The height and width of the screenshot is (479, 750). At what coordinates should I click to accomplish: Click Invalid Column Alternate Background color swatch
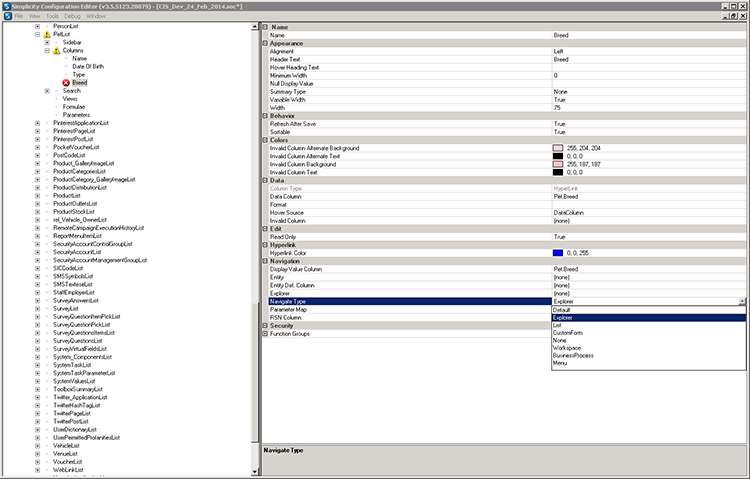(x=558, y=148)
